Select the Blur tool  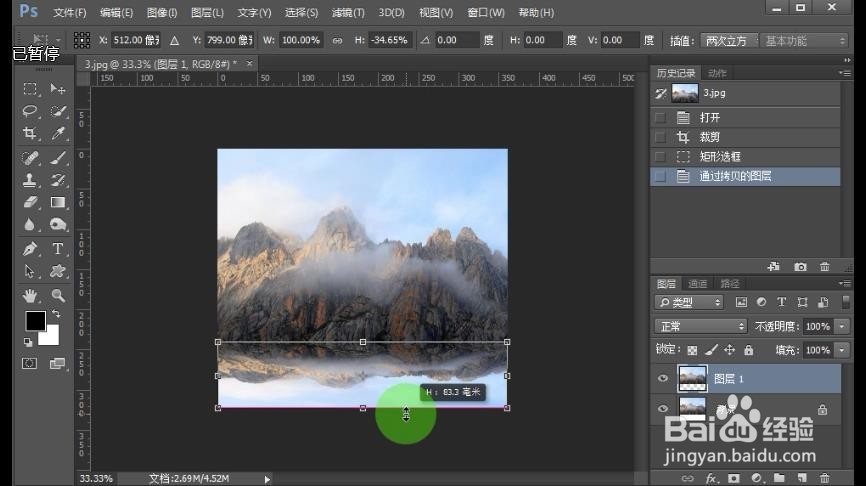click(30, 224)
